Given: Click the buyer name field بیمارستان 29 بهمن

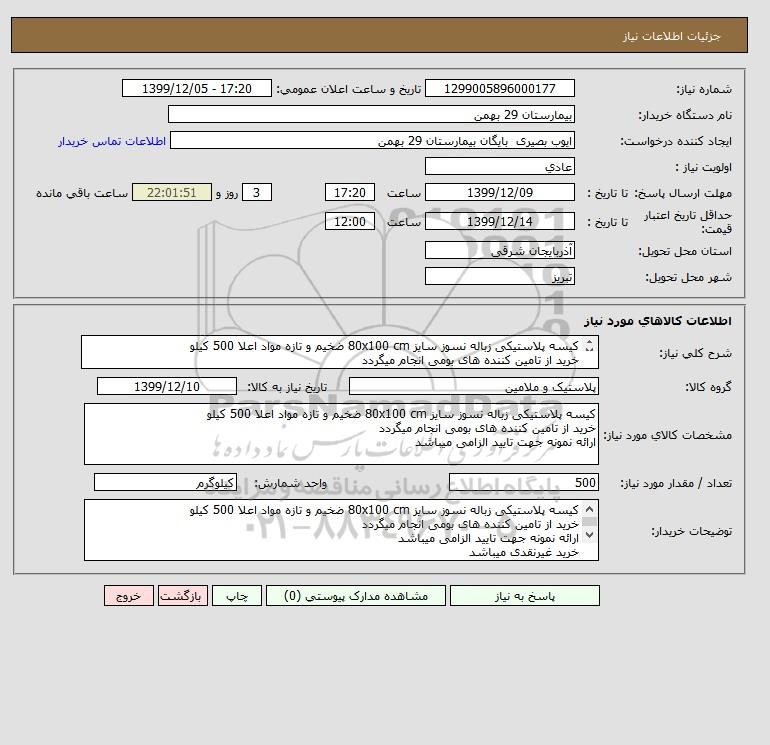Looking at the screenshot, I should click(x=371, y=114).
